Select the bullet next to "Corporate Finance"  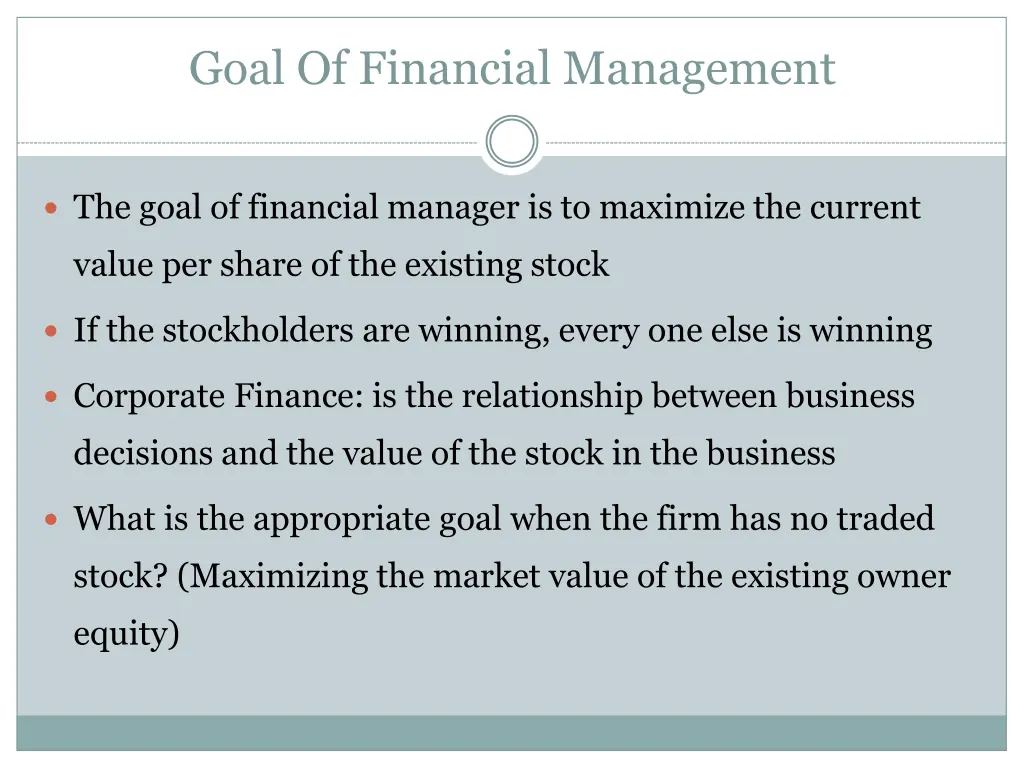tap(53, 397)
